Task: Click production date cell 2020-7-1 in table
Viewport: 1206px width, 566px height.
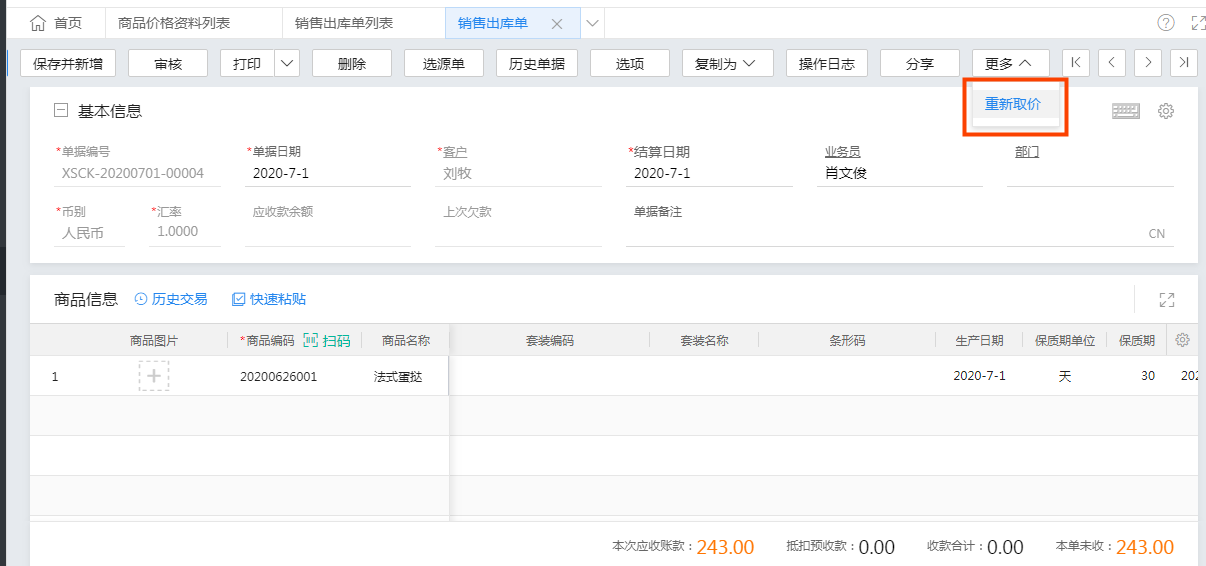Action: pyautogui.click(x=980, y=376)
